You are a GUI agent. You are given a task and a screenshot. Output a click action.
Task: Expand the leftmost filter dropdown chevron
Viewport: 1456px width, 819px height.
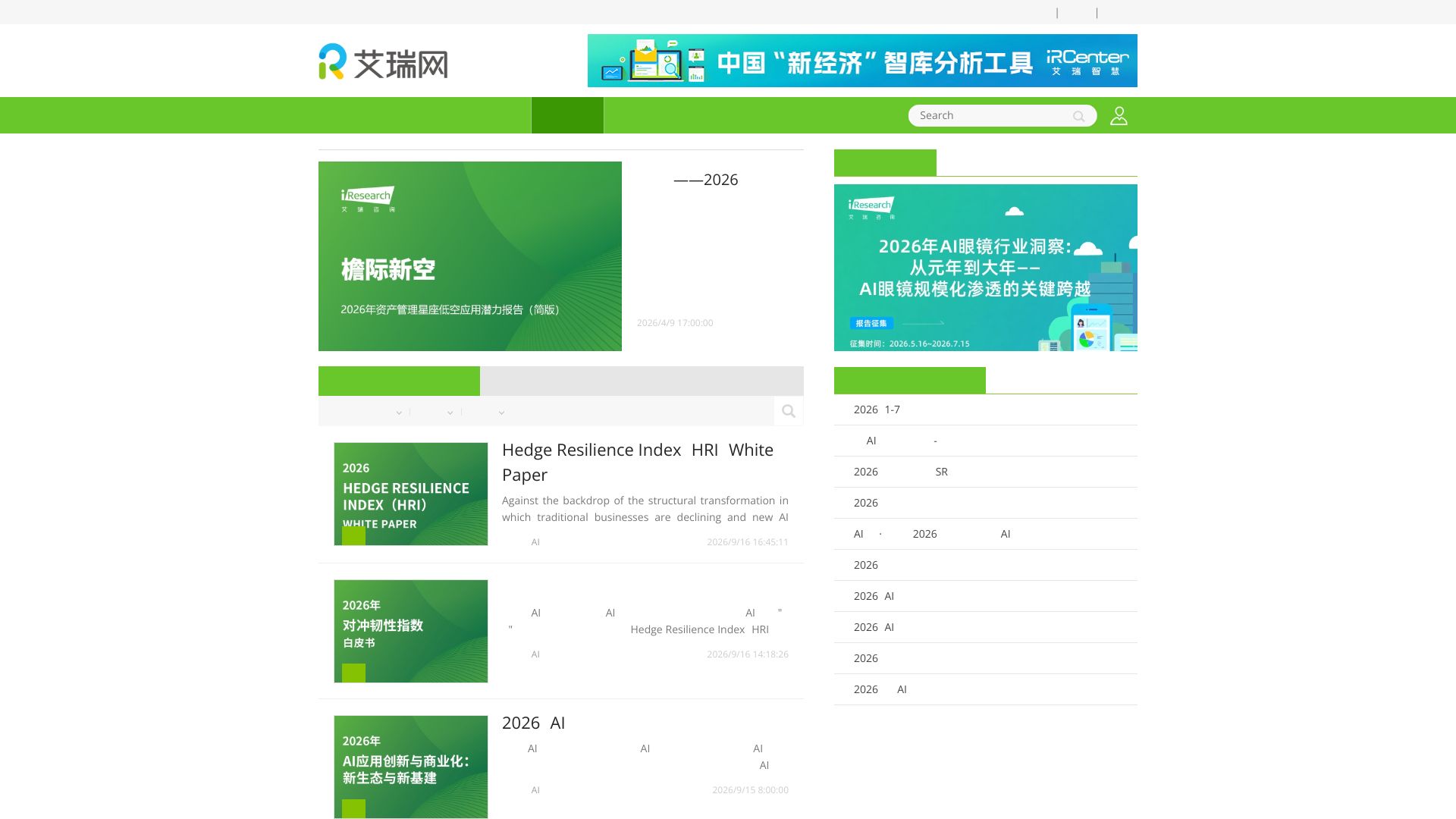[x=399, y=413]
